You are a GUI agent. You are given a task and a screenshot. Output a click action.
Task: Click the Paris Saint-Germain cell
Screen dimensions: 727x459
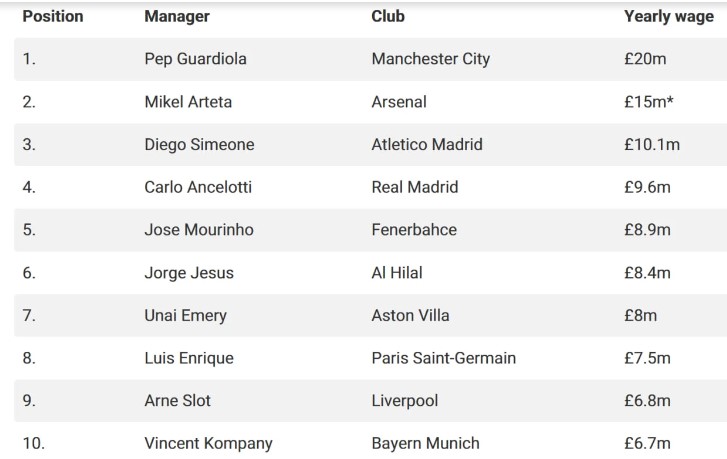click(443, 358)
